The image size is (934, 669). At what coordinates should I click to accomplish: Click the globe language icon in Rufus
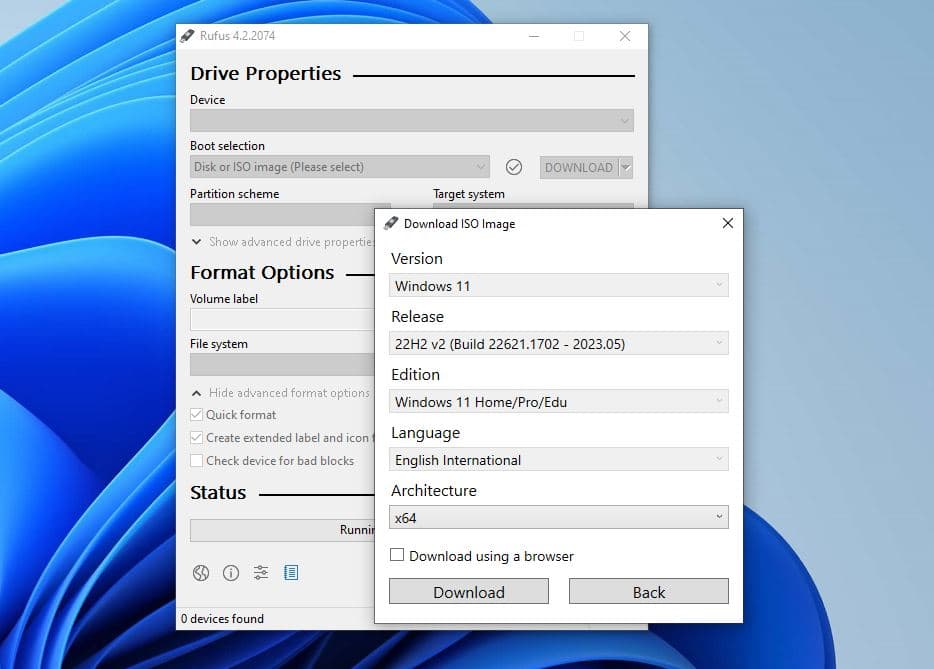201,573
